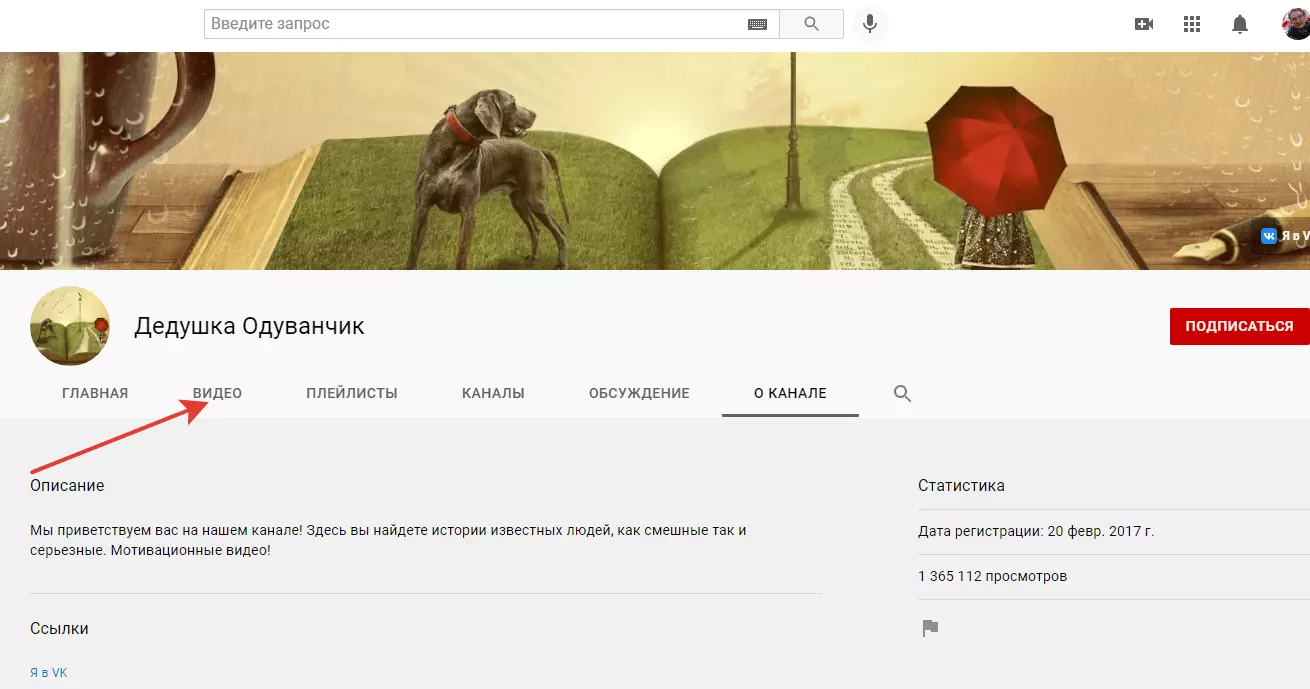The height and width of the screenshot is (689, 1310).
Task: Open the Я в VK link
Action: click(49, 673)
